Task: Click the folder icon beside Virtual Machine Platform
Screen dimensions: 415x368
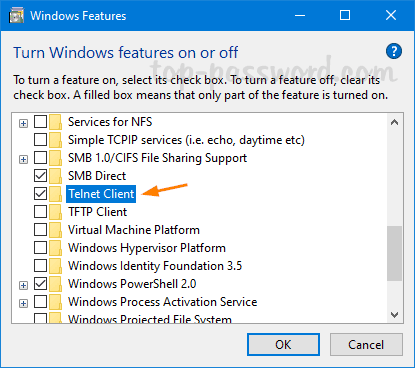Action: 55,230
